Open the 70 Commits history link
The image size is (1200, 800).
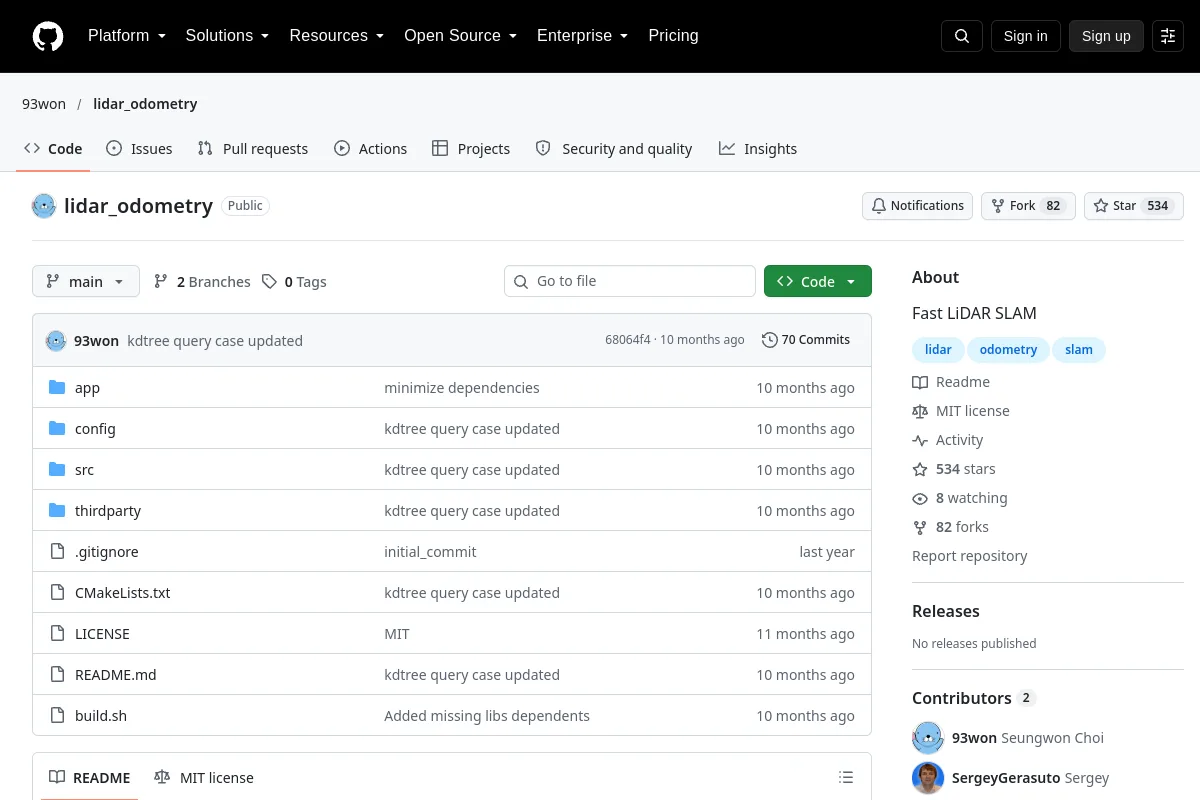[806, 340]
